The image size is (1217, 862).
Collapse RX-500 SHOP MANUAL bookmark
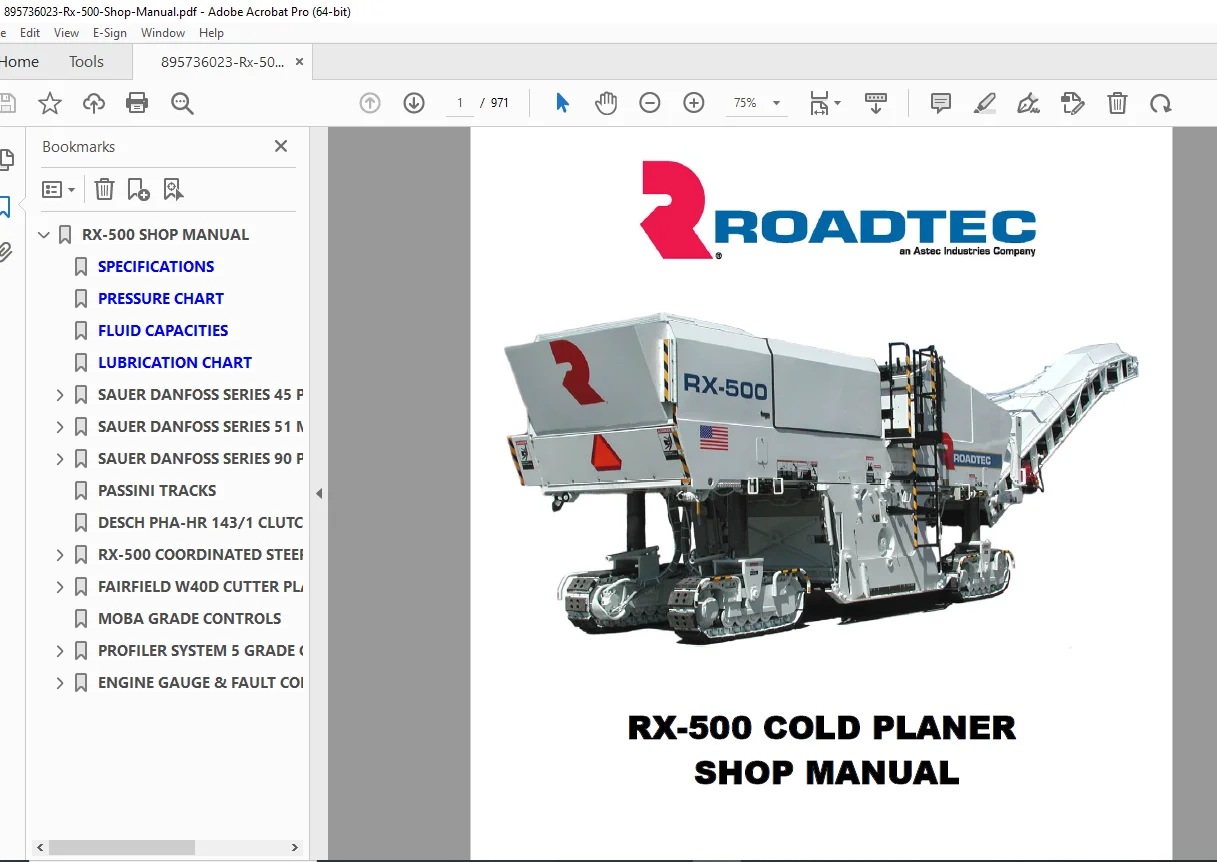coord(43,235)
